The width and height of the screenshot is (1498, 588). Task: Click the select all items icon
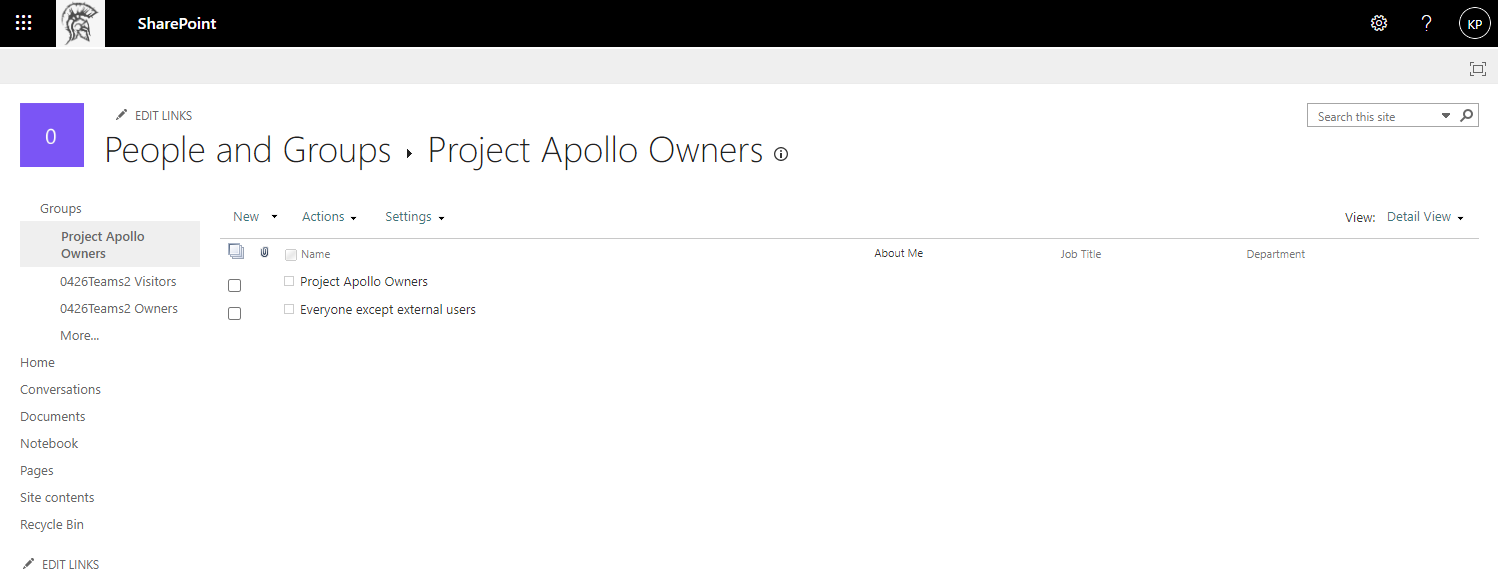(236, 252)
